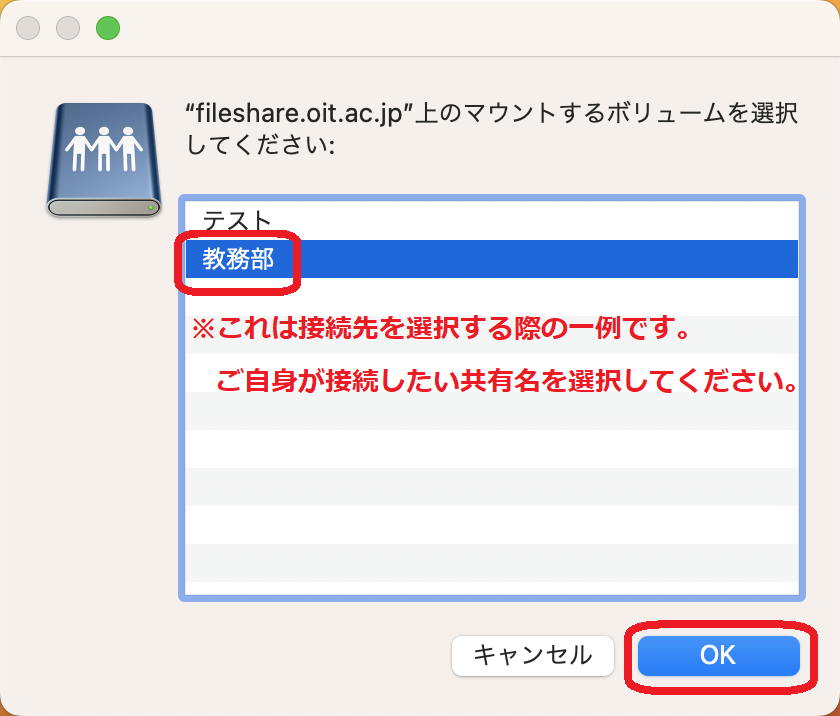Click the キャンセル button
The width and height of the screenshot is (840, 716).
coord(532,655)
